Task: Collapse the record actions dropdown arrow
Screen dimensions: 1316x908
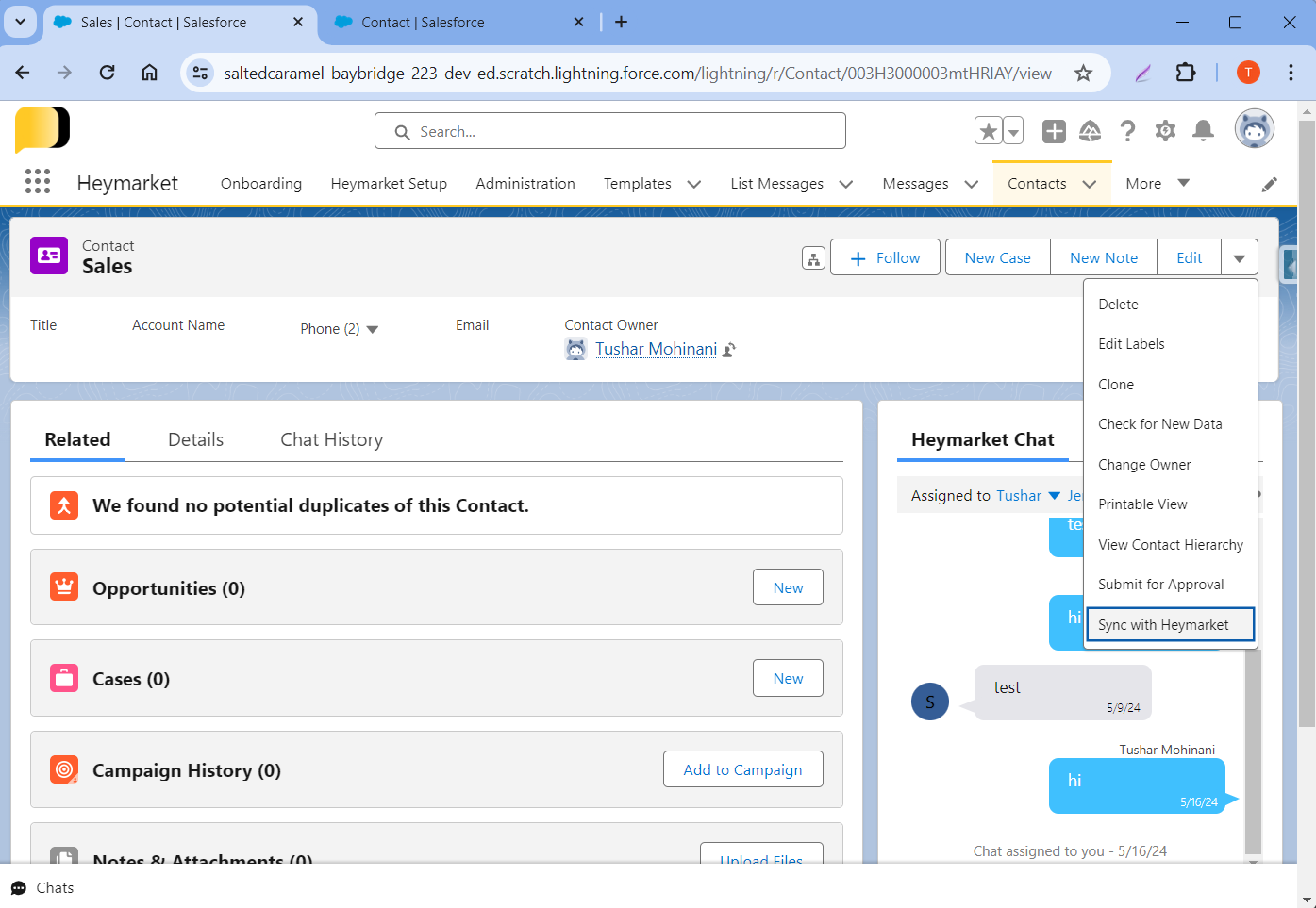Action: pos(1240,257)
